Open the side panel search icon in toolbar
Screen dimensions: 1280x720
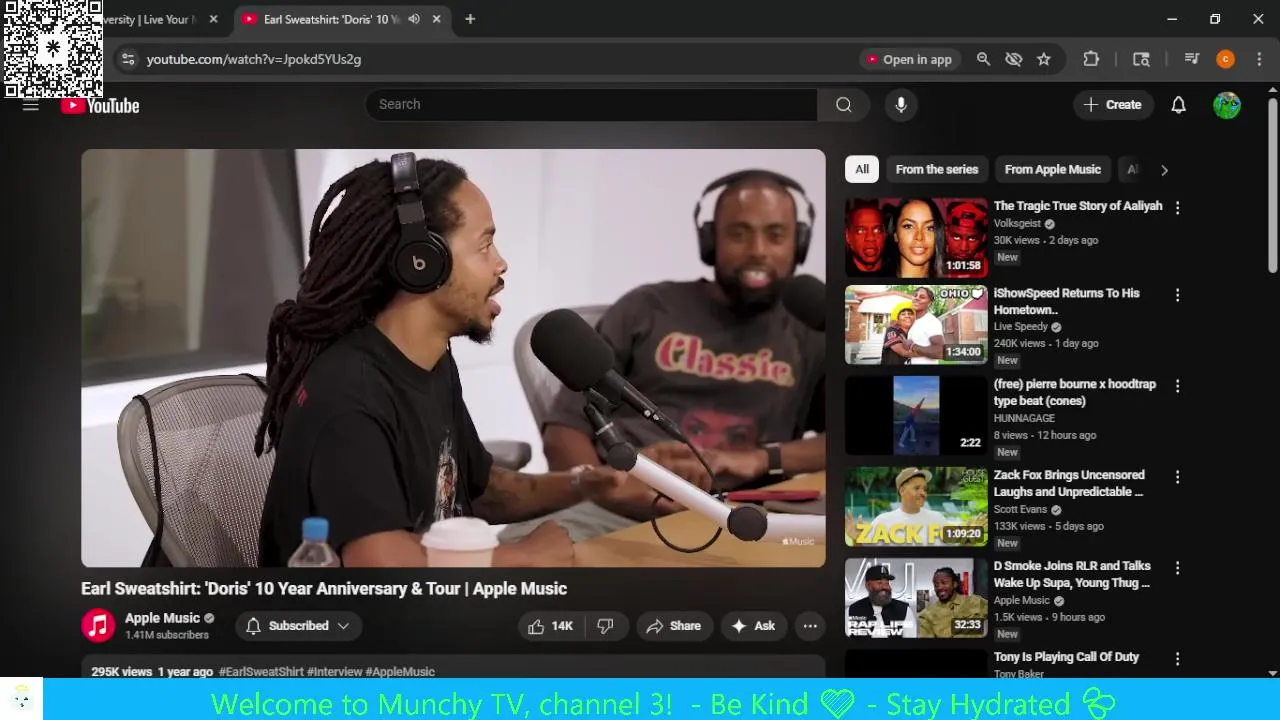1141,59
